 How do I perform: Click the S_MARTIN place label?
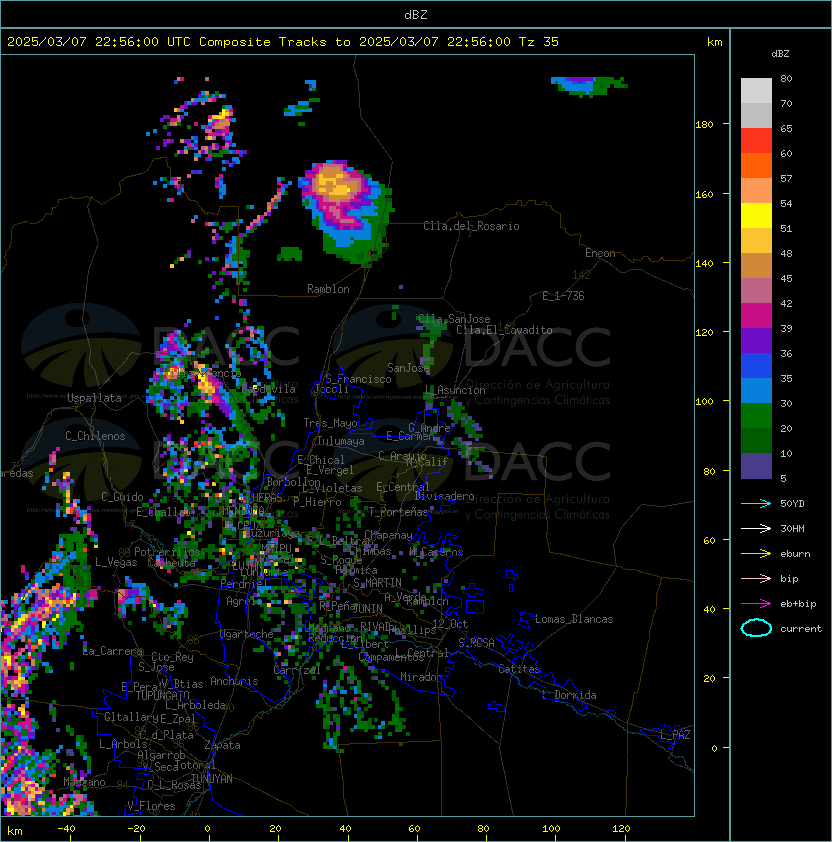(378, 582)
